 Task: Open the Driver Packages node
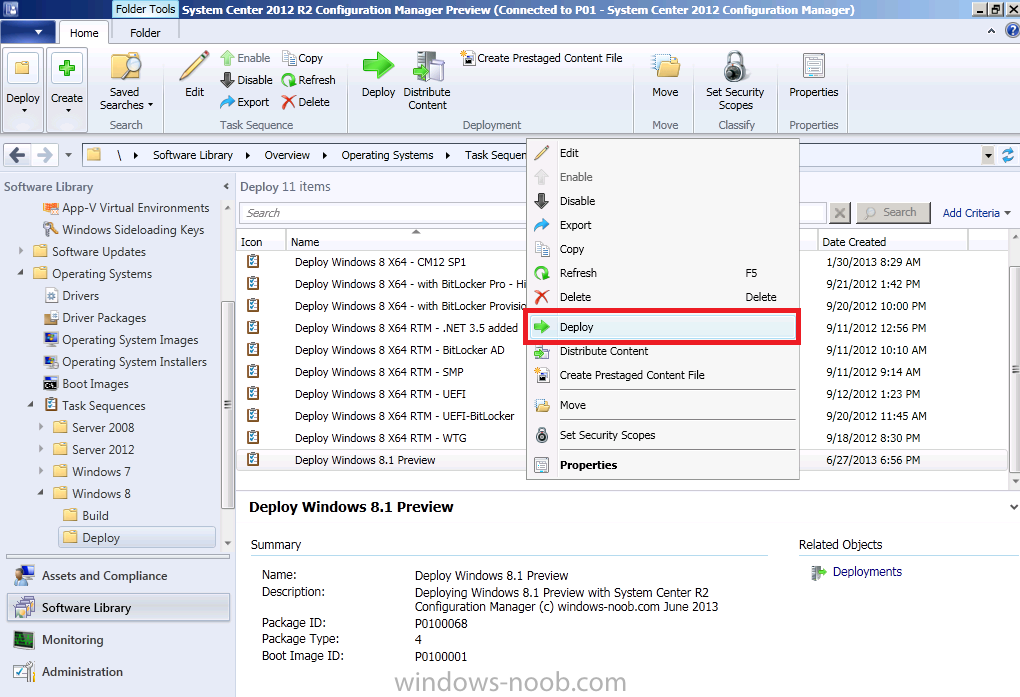pyautogui.click(x=95, y=318)
